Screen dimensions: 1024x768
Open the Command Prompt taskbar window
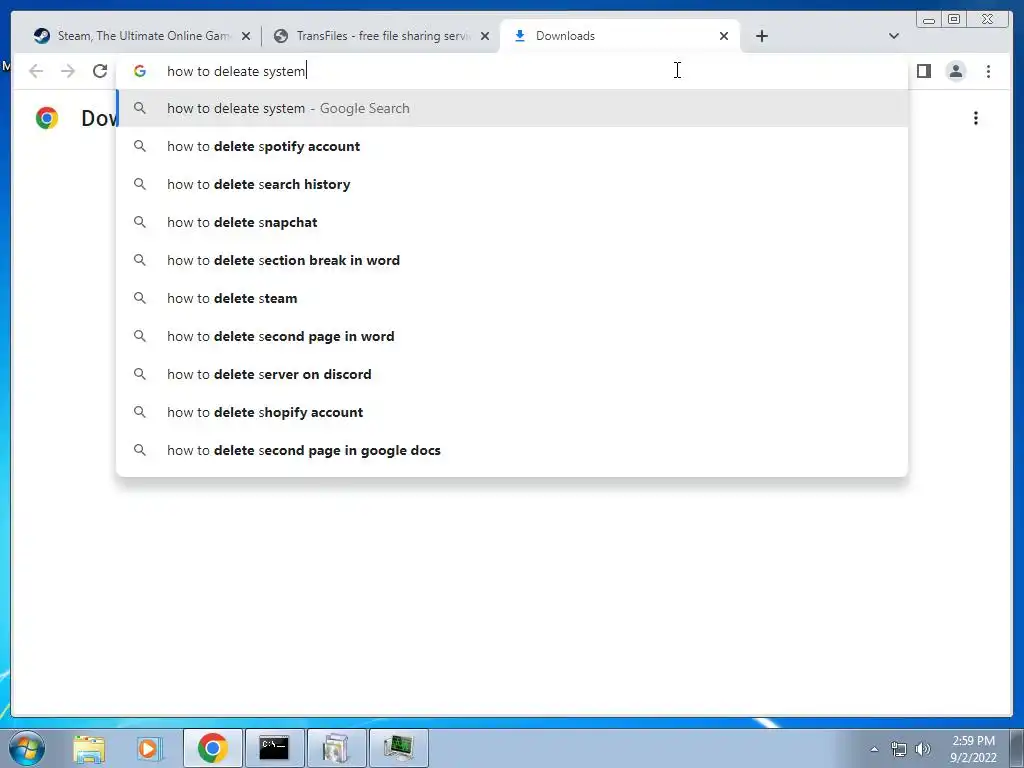coord(274,748)
